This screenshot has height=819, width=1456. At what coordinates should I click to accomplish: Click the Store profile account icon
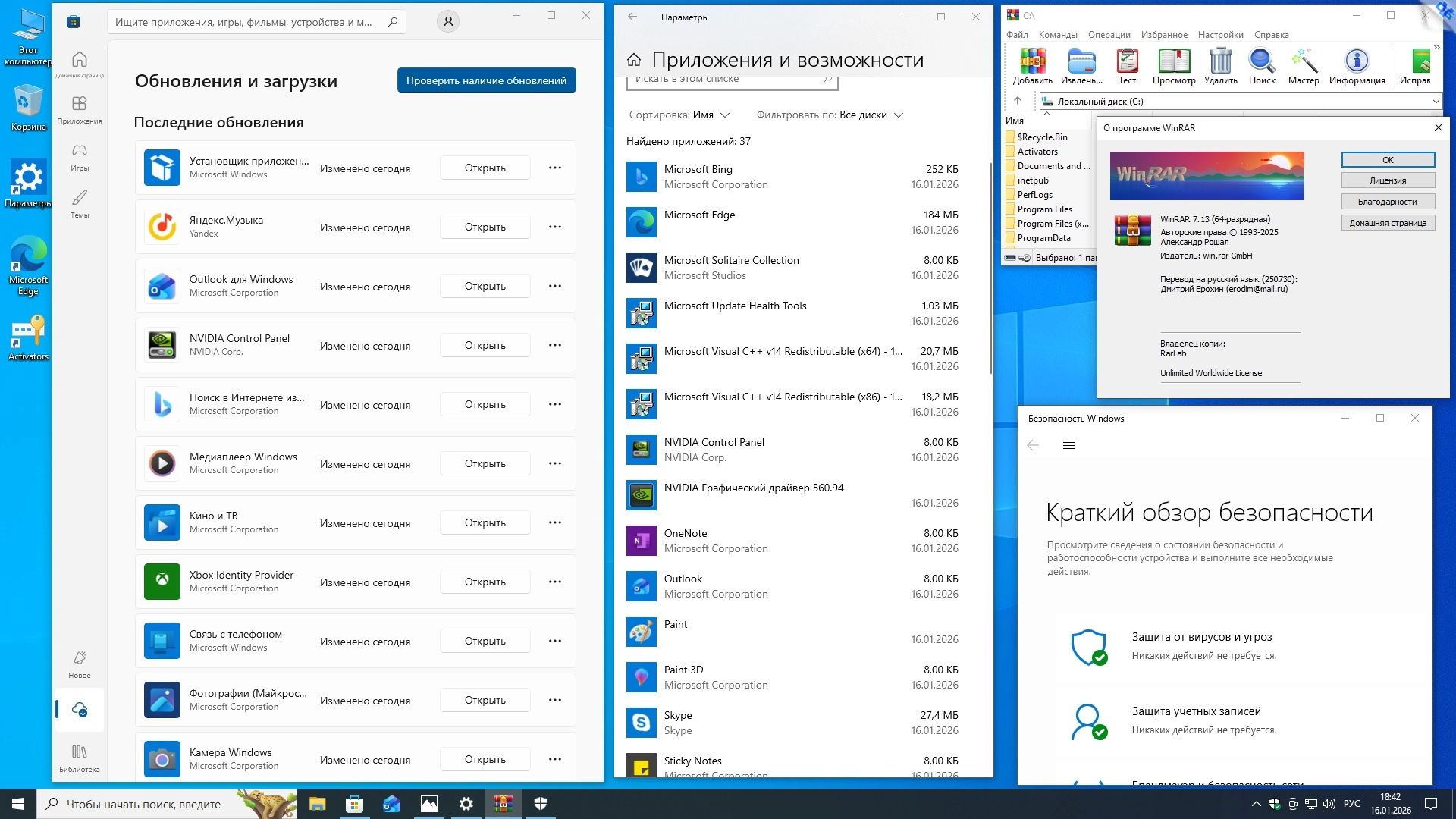(x=448, y=22)
